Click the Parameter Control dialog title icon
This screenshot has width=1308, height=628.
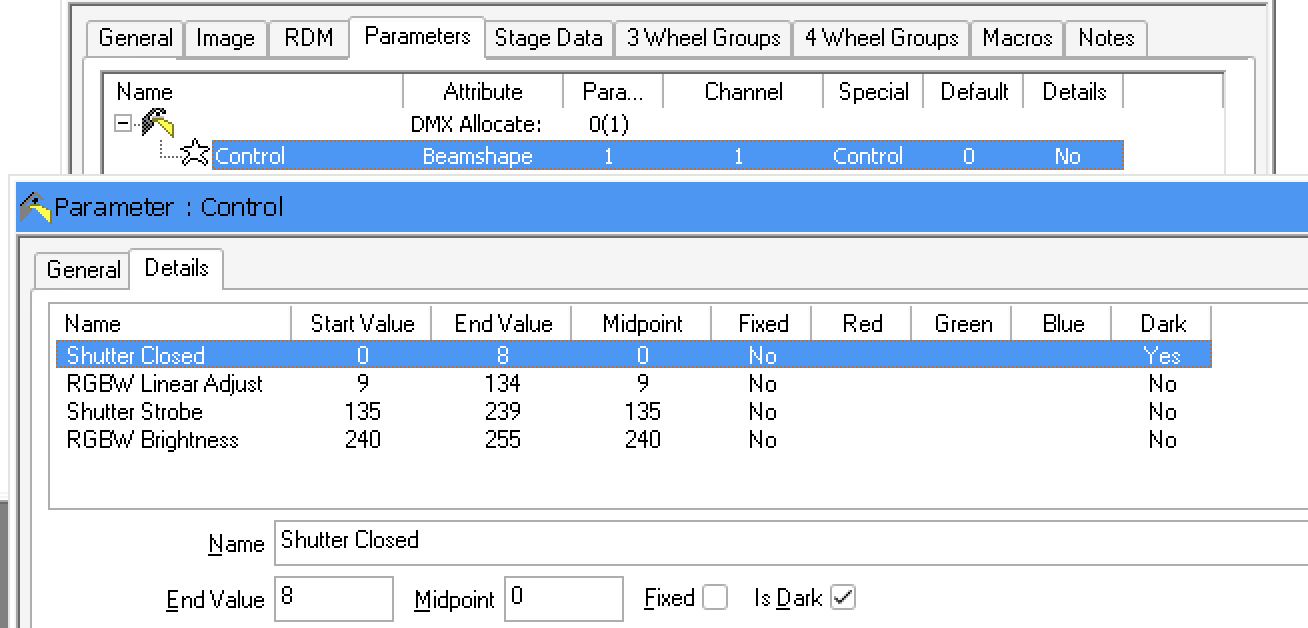coord(35,207)
